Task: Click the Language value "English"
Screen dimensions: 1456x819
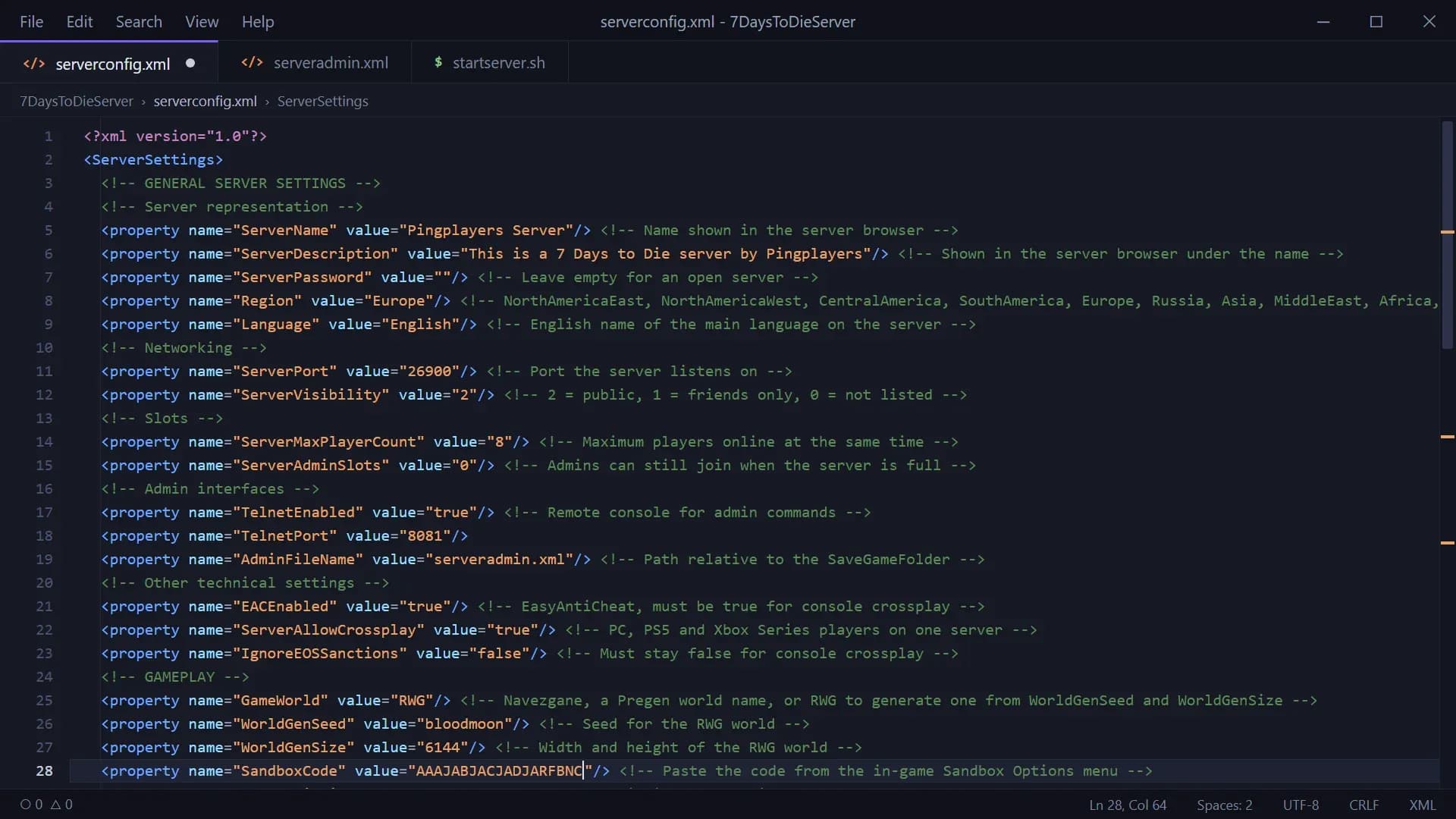Action: (421, 324)
